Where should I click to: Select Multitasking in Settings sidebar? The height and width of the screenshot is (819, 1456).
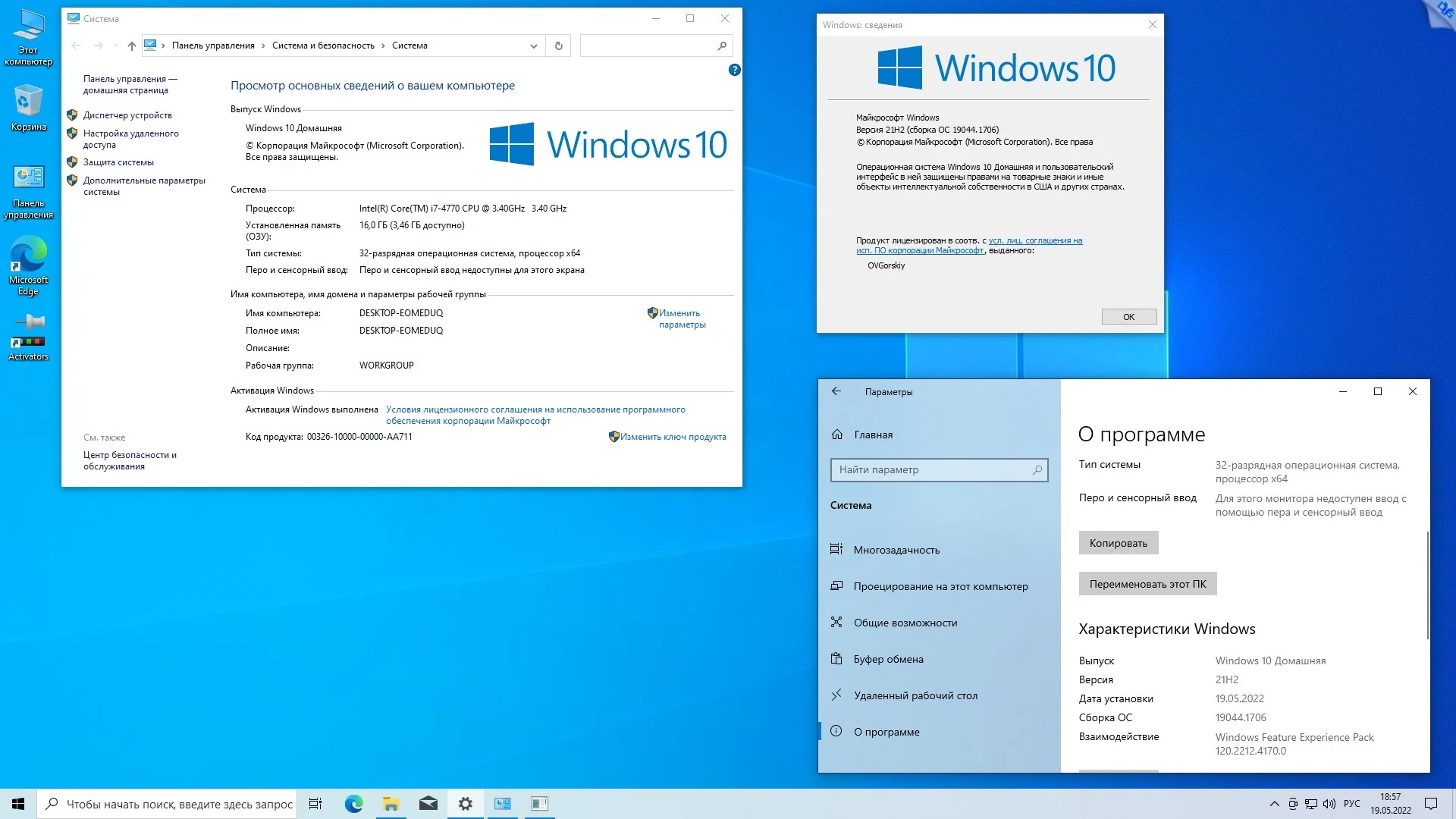click(896, 550)
